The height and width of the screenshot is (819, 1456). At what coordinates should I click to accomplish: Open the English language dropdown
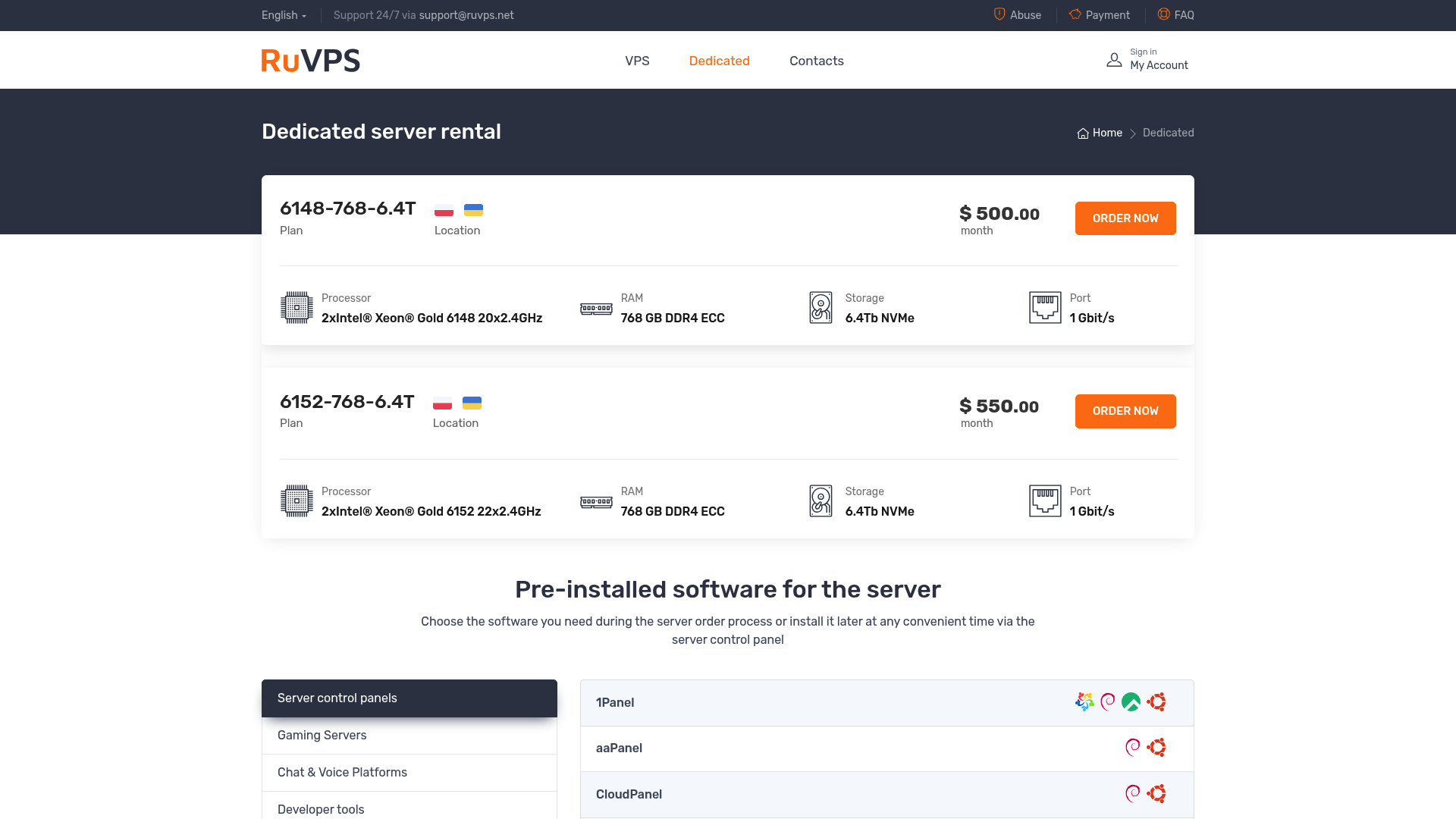pyautogui.click(x=284, y=15)
